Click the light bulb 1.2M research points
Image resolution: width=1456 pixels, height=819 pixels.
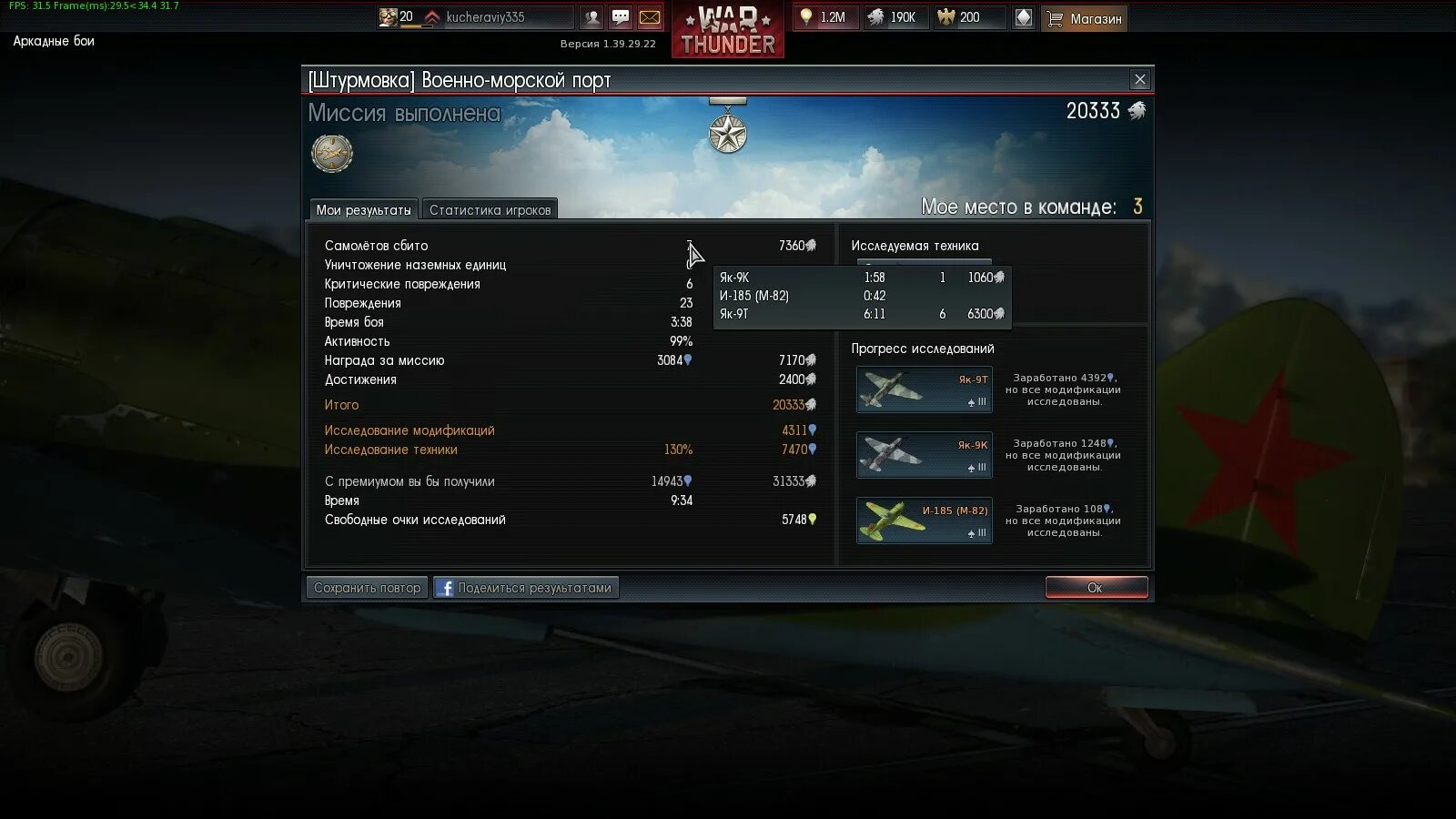coord(825,17)
